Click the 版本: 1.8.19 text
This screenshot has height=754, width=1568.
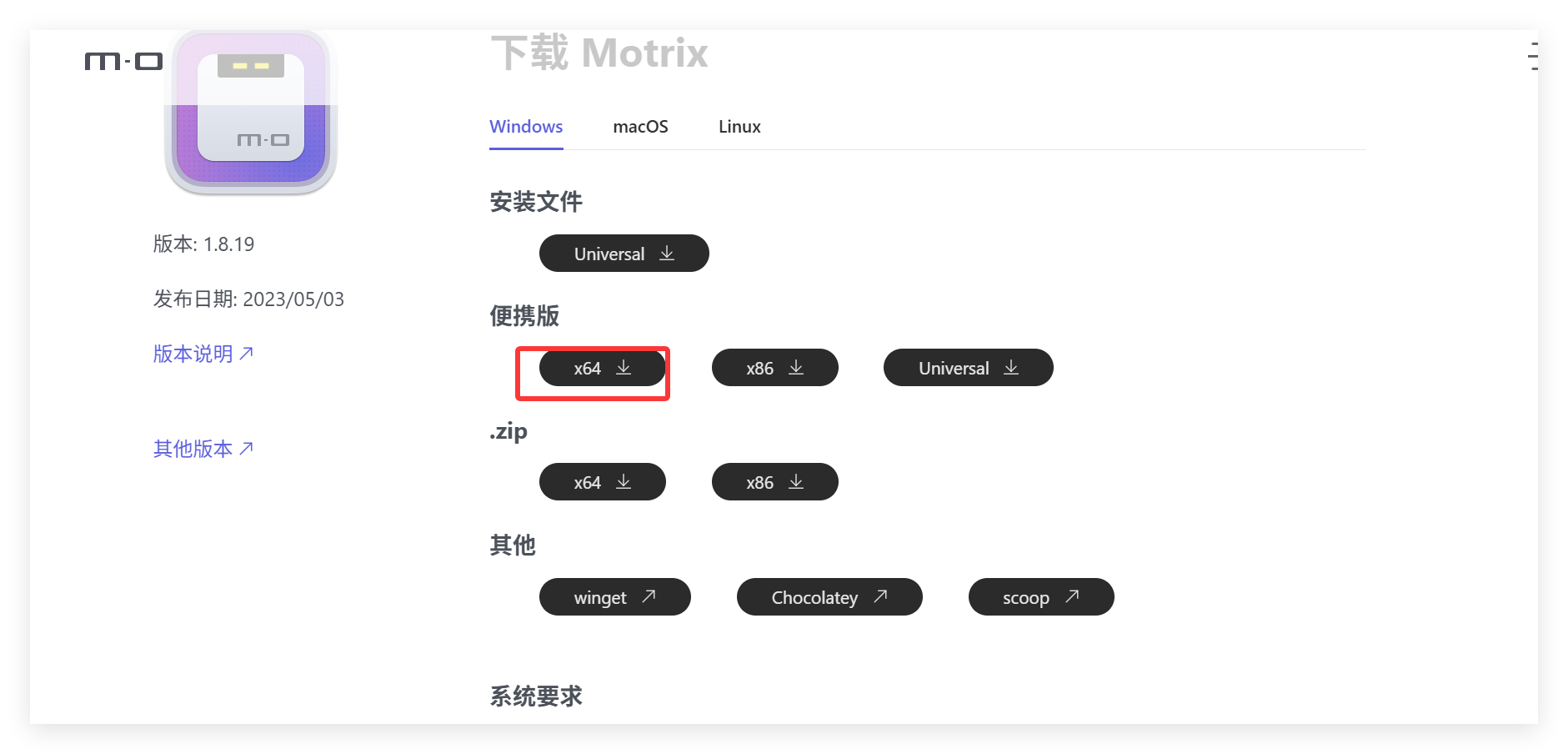pyautogui.click(x=203, y=244)
